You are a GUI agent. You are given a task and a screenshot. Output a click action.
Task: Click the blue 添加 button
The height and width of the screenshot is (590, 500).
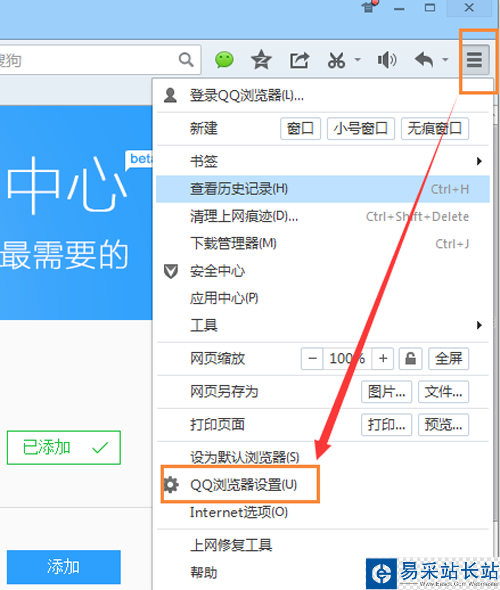(64, 567)
